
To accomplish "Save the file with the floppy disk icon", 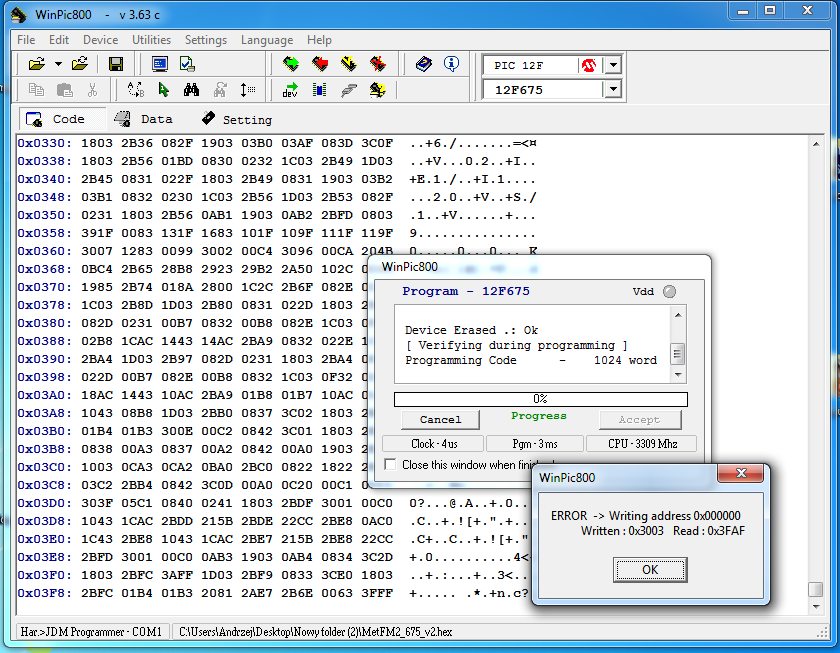I will coord(116,64).
